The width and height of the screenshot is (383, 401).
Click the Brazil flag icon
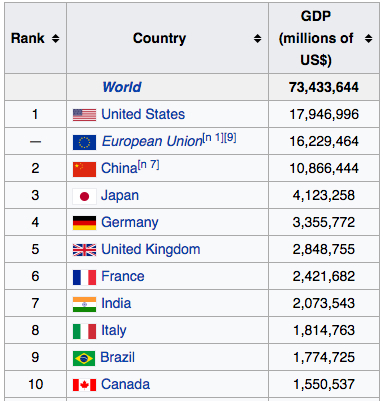(x=84, y=359)
